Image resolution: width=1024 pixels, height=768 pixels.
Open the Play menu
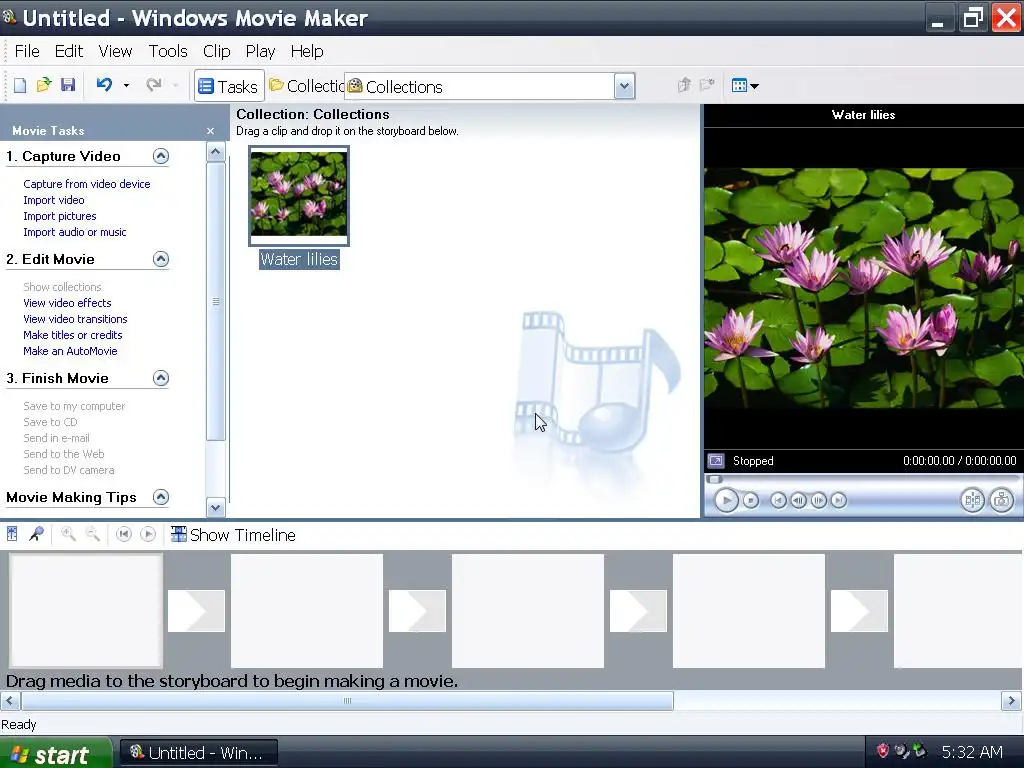[260, 51]
